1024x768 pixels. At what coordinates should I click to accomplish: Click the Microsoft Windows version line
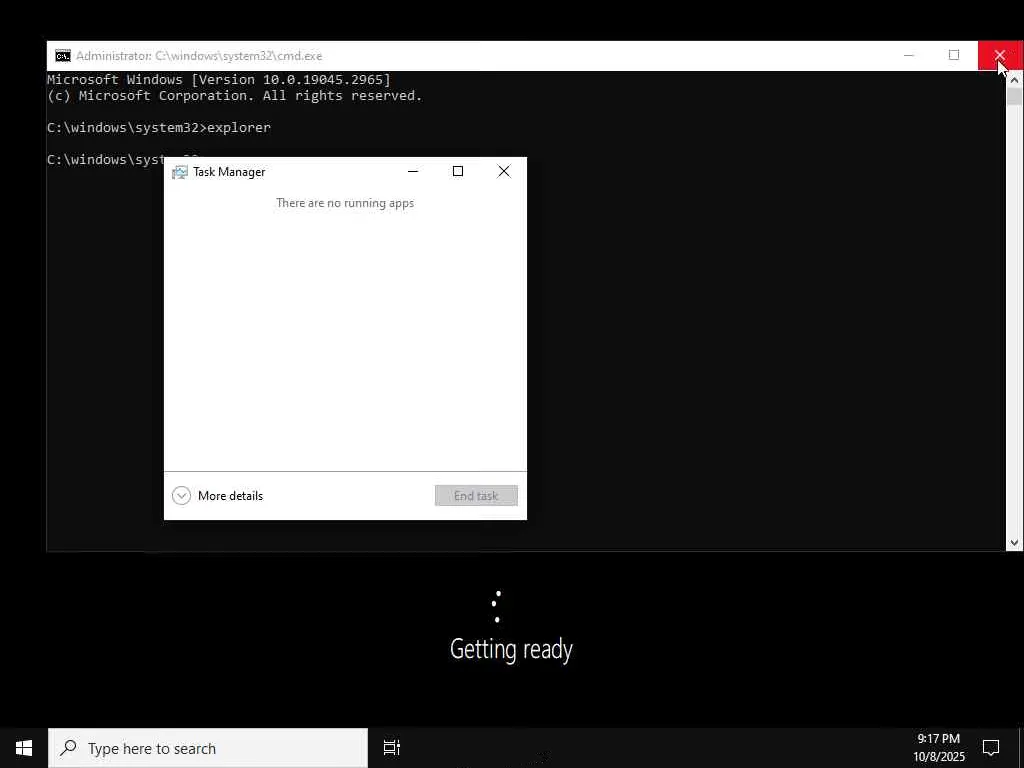tap(219, 80)
